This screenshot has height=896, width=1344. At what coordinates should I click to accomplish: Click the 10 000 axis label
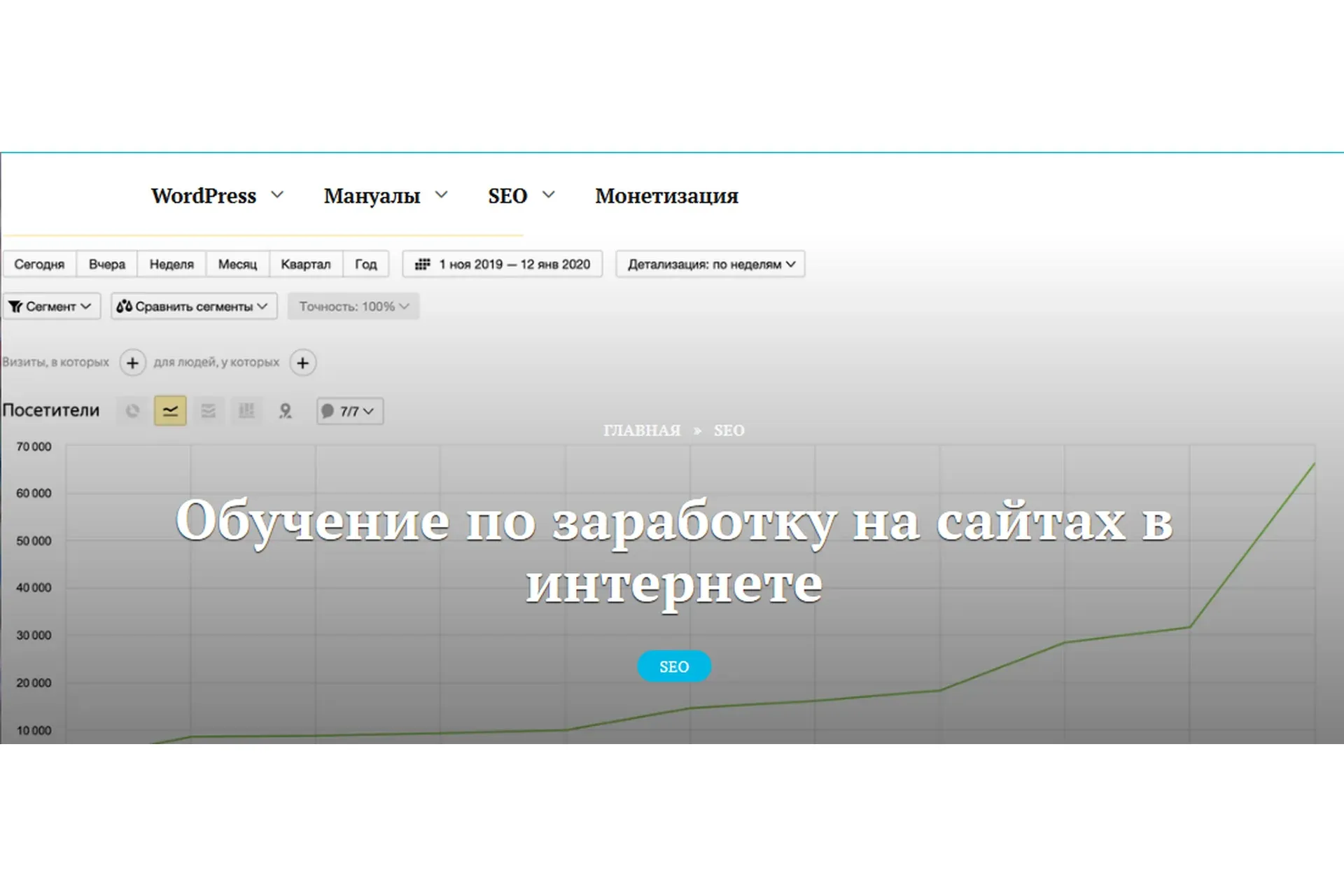click(x=34, y=731)
